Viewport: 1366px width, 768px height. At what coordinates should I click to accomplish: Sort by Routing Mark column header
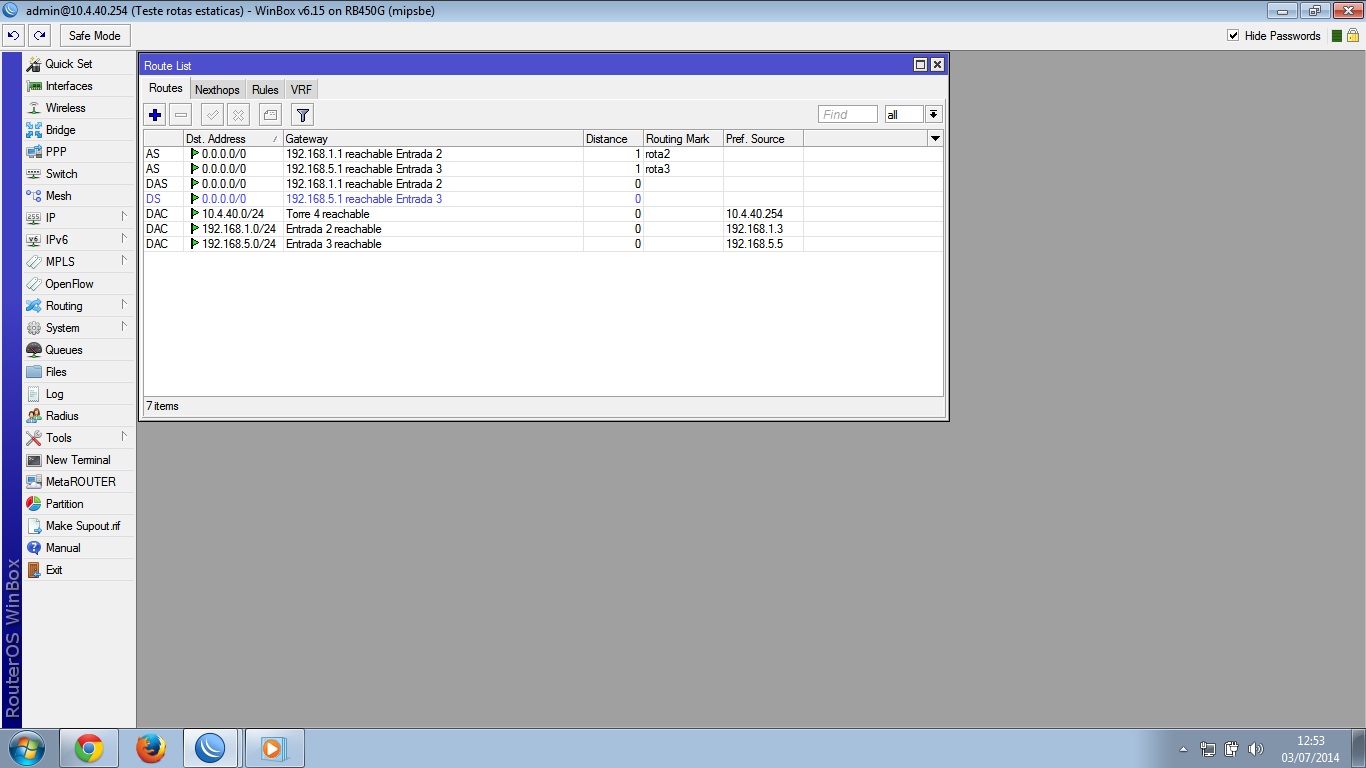coord(683,139)
